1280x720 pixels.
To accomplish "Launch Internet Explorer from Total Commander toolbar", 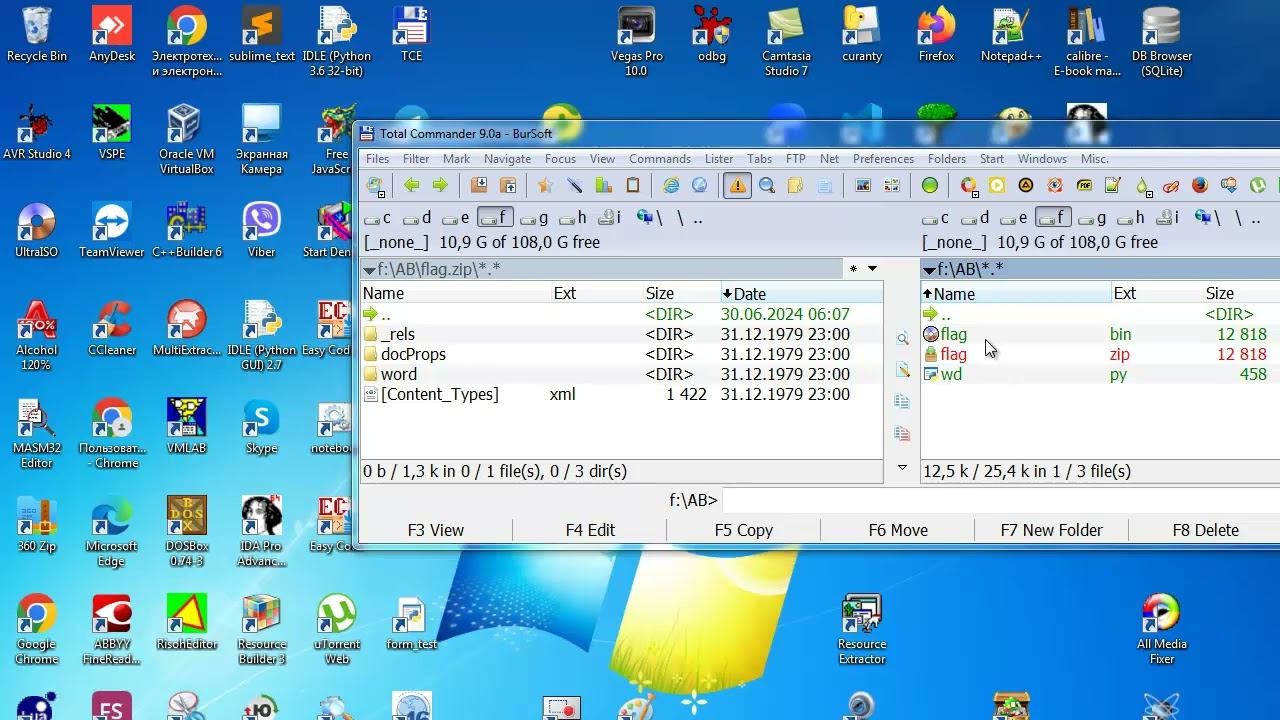I will (x=672, y=185).
